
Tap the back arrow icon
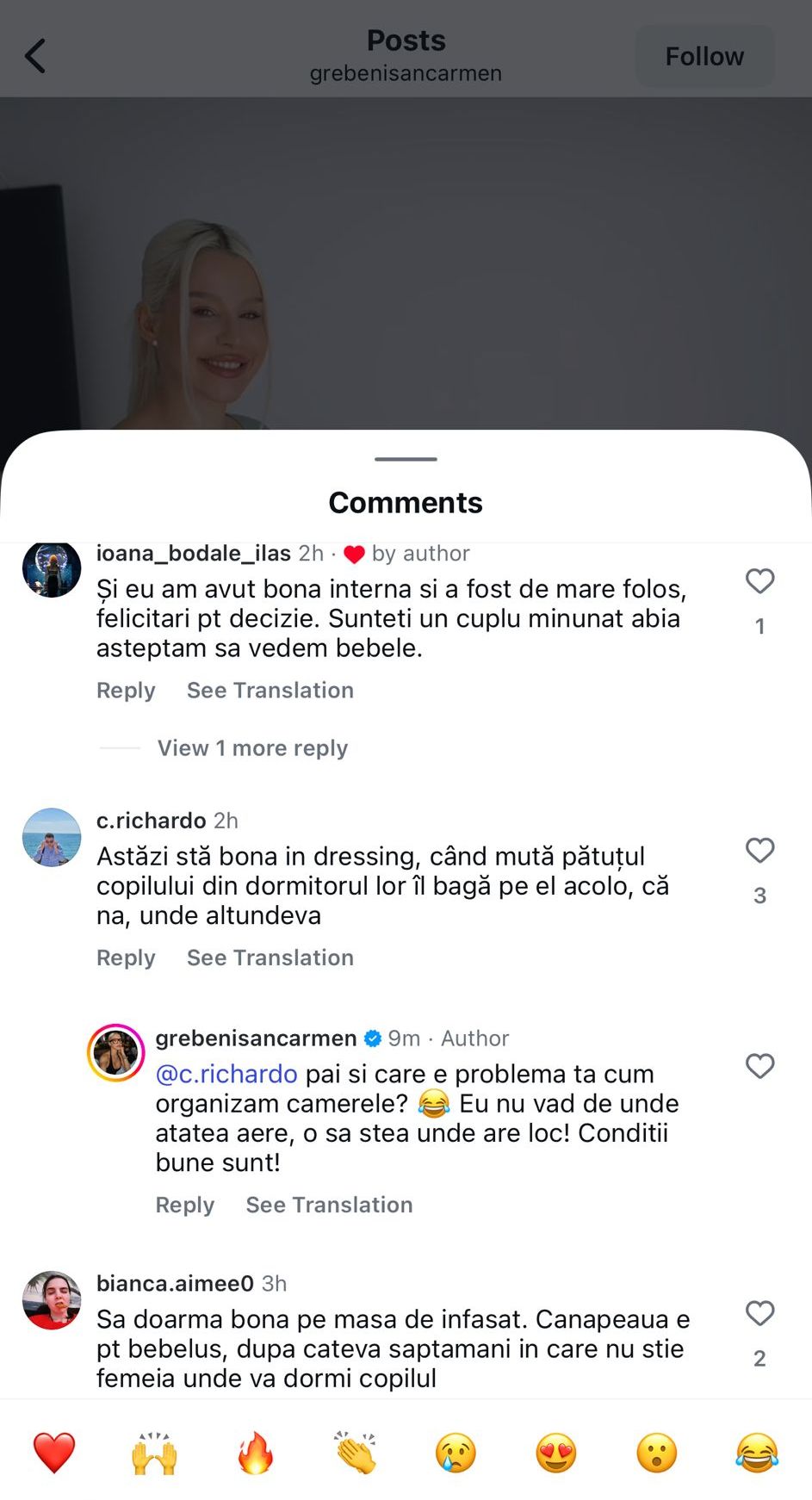[x=35, y=57]
